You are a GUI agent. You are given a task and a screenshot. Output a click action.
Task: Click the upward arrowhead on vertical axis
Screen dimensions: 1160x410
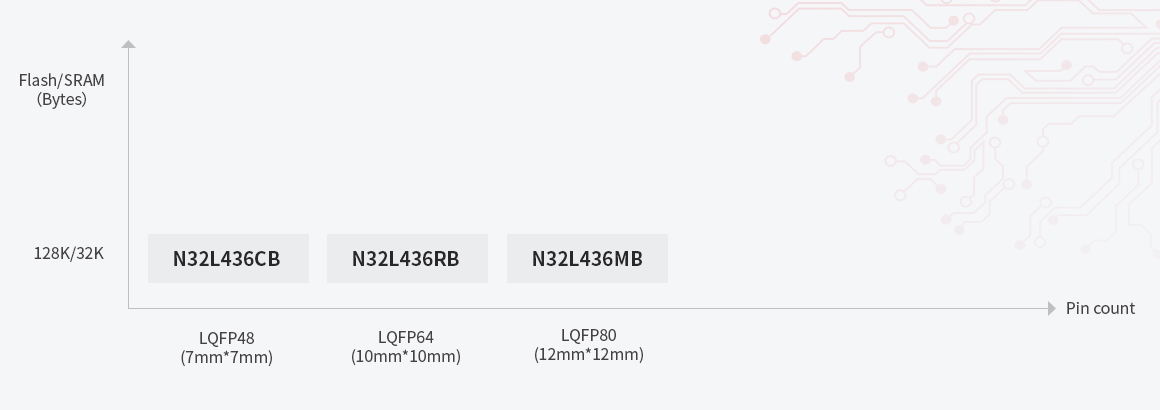(x=128, y=44)
